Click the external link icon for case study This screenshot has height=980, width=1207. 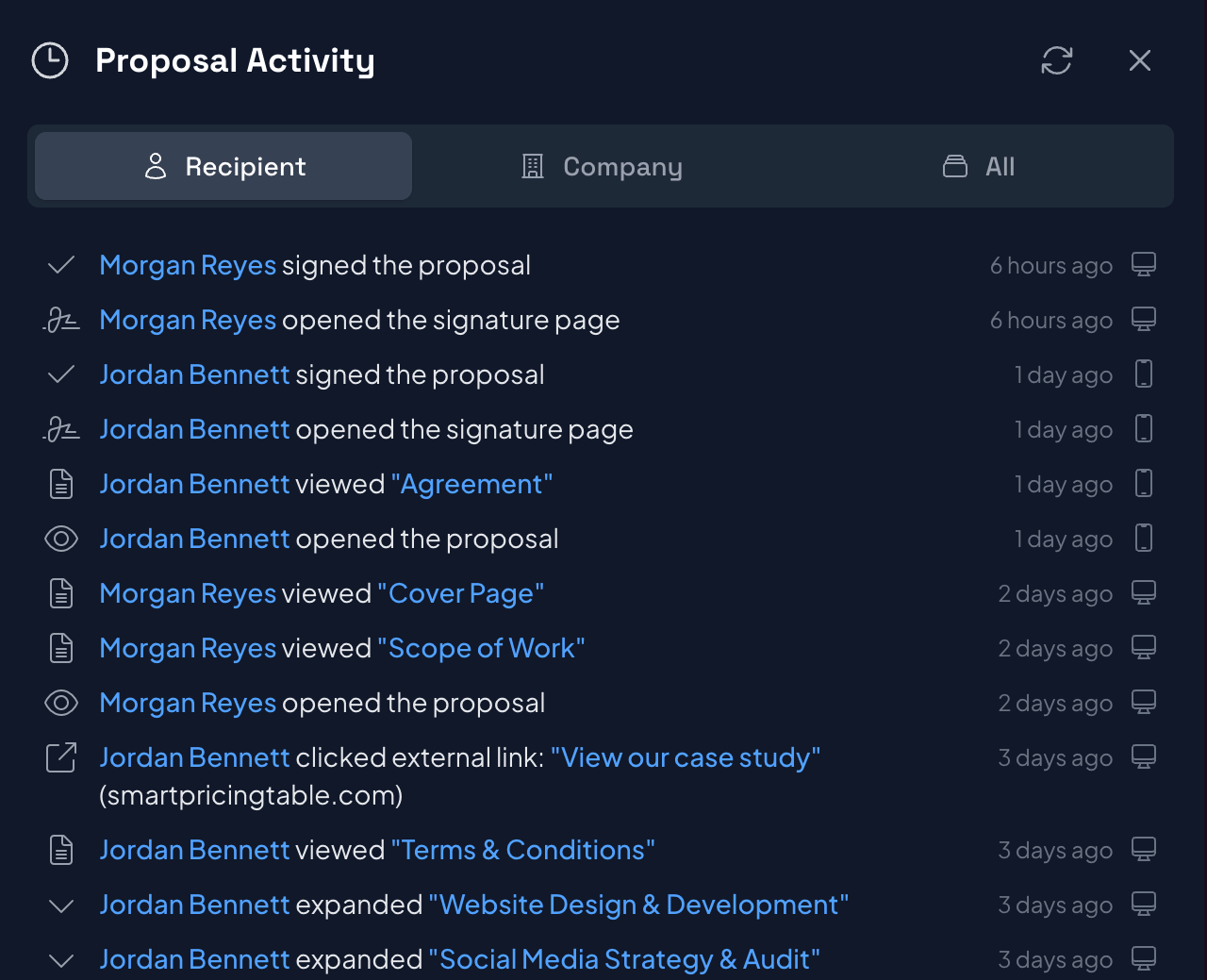coord(61,757)
